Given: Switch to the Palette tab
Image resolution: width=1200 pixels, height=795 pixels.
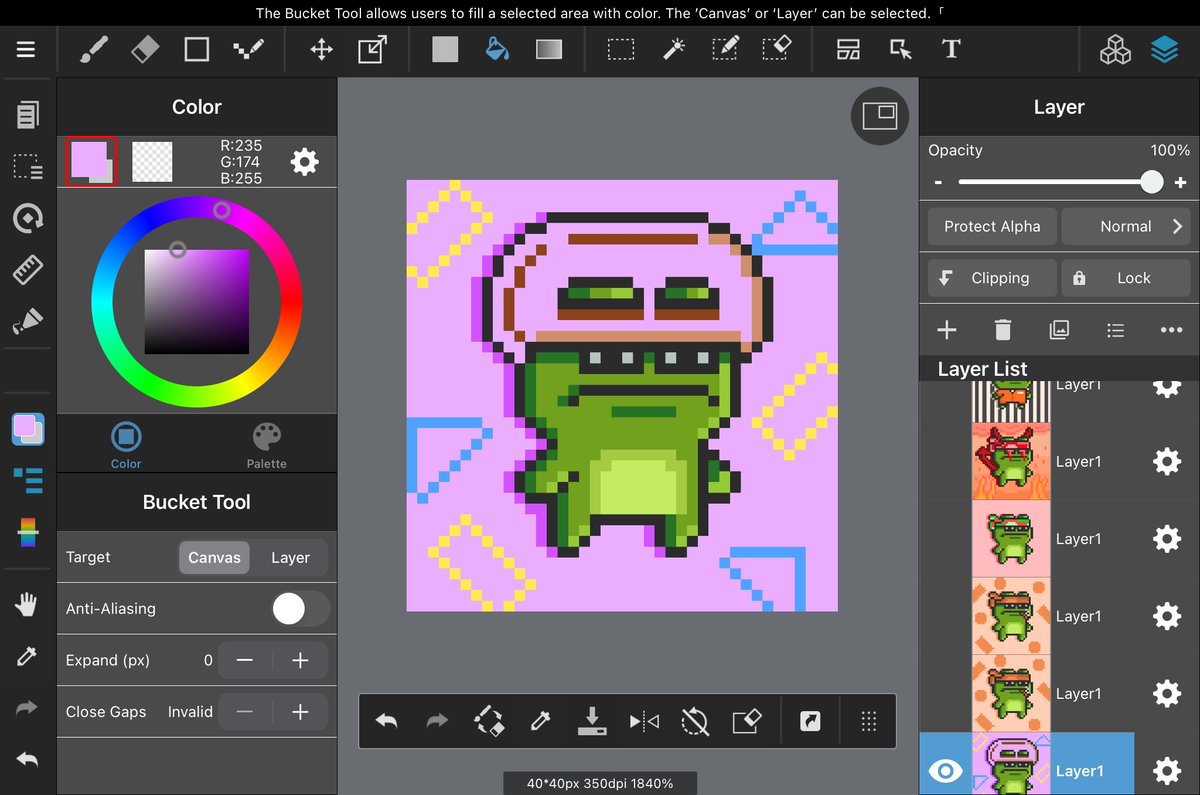Looking at the screenshot, I should click(266, 445).
